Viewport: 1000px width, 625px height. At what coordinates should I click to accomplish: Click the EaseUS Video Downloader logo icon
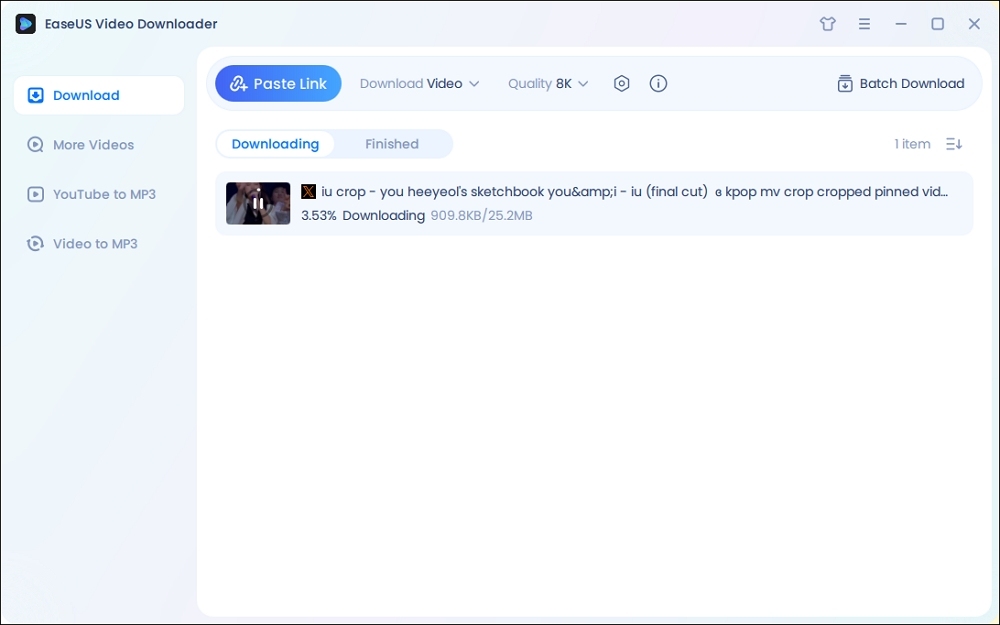point(26,24)
